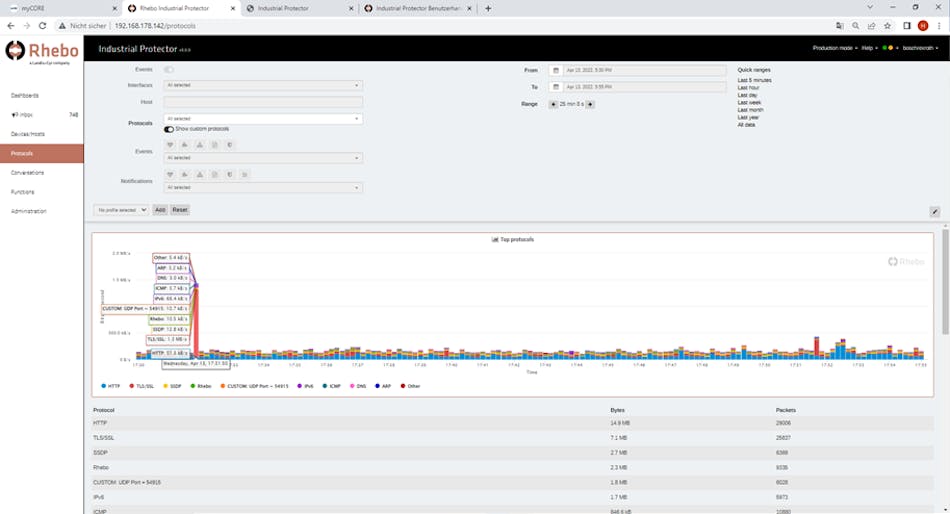Toggle ARP series in chart legend

tap(383, 386)
